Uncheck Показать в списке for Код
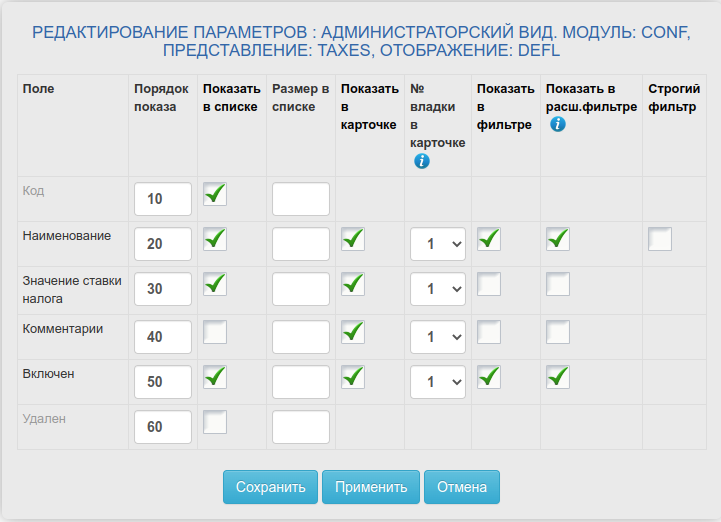 point(214,194)
